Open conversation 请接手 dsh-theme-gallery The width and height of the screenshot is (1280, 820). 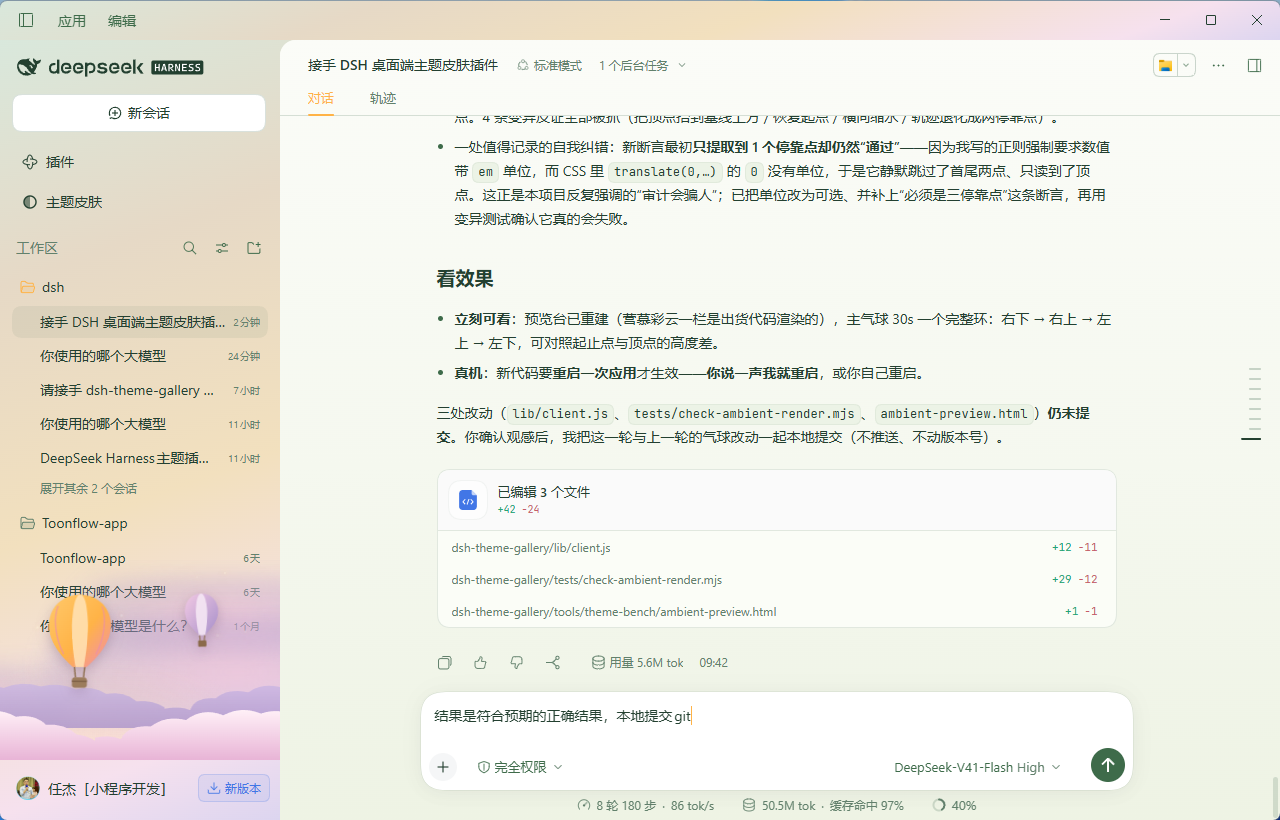[x=139, y=390]
